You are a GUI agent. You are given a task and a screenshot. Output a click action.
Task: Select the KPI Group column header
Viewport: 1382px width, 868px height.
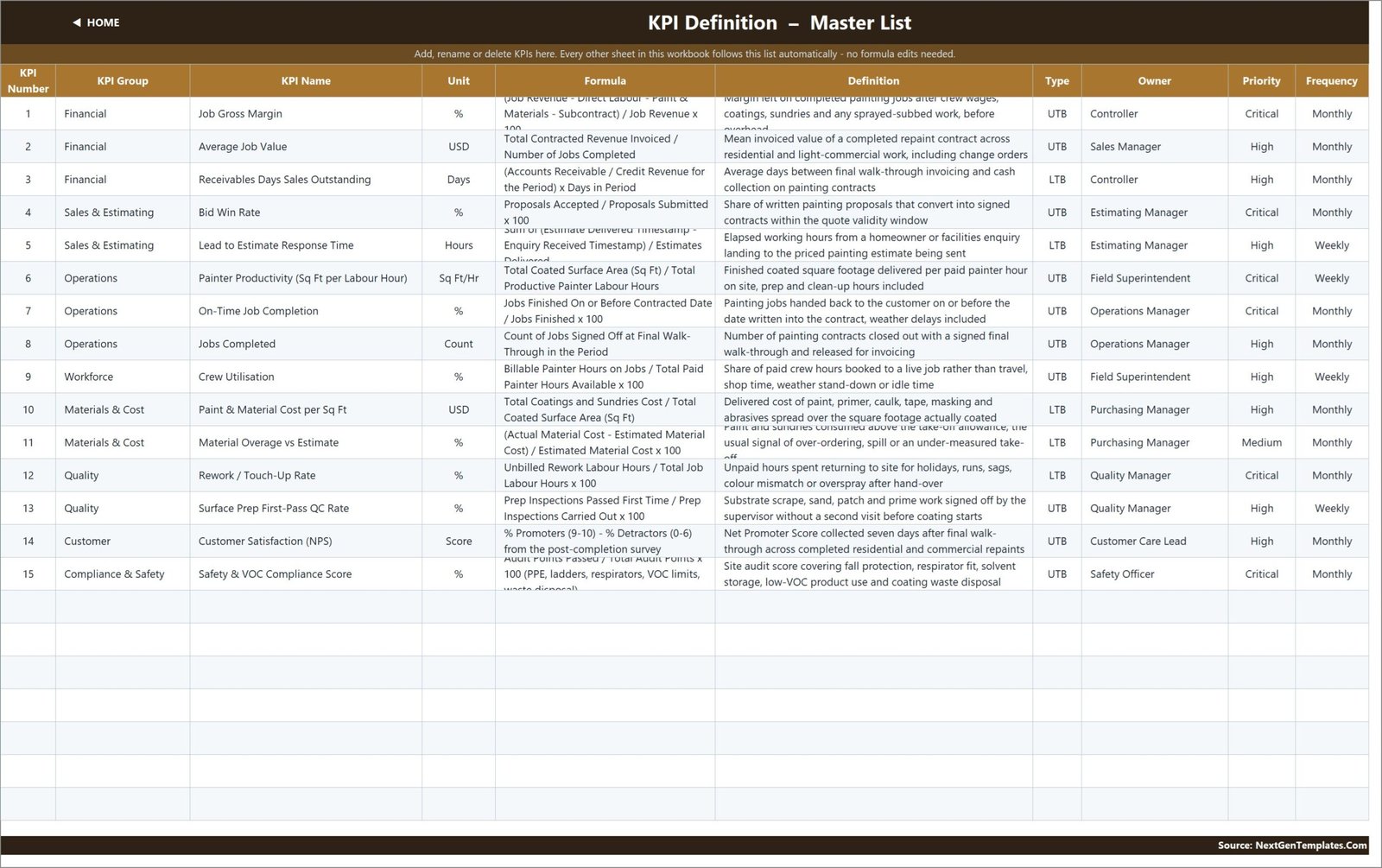(123, 80)
